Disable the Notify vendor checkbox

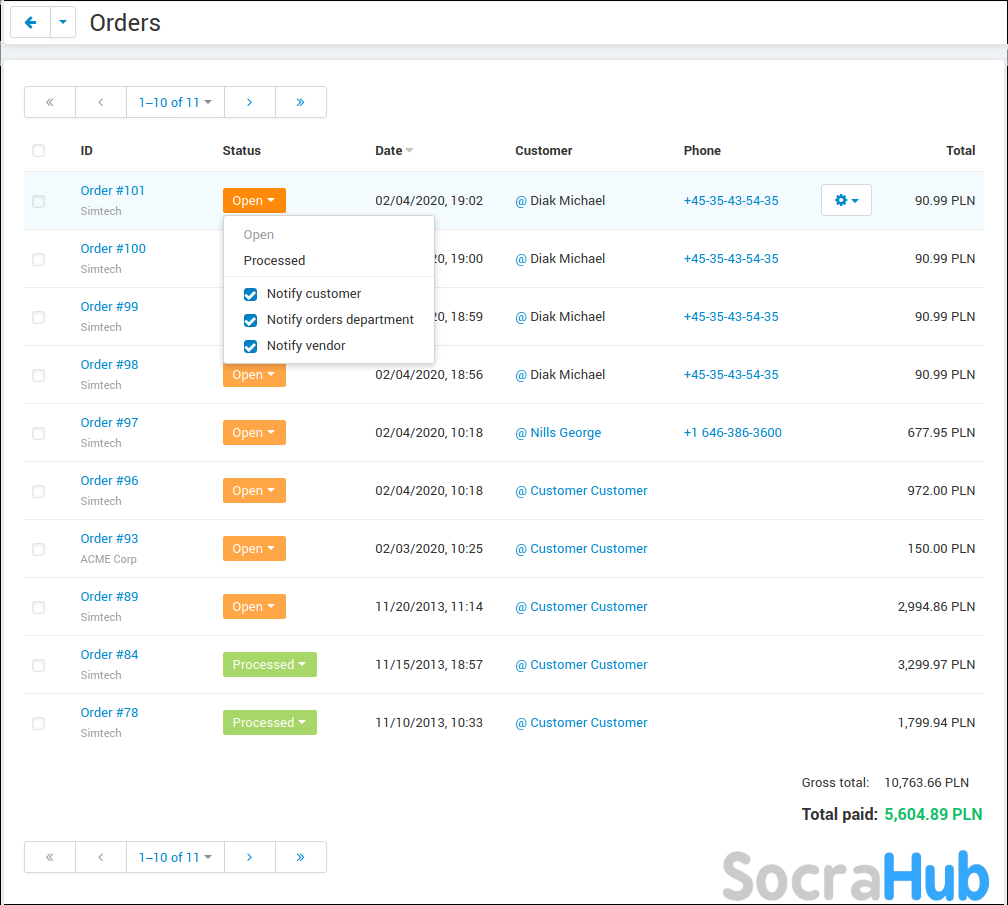251,346
